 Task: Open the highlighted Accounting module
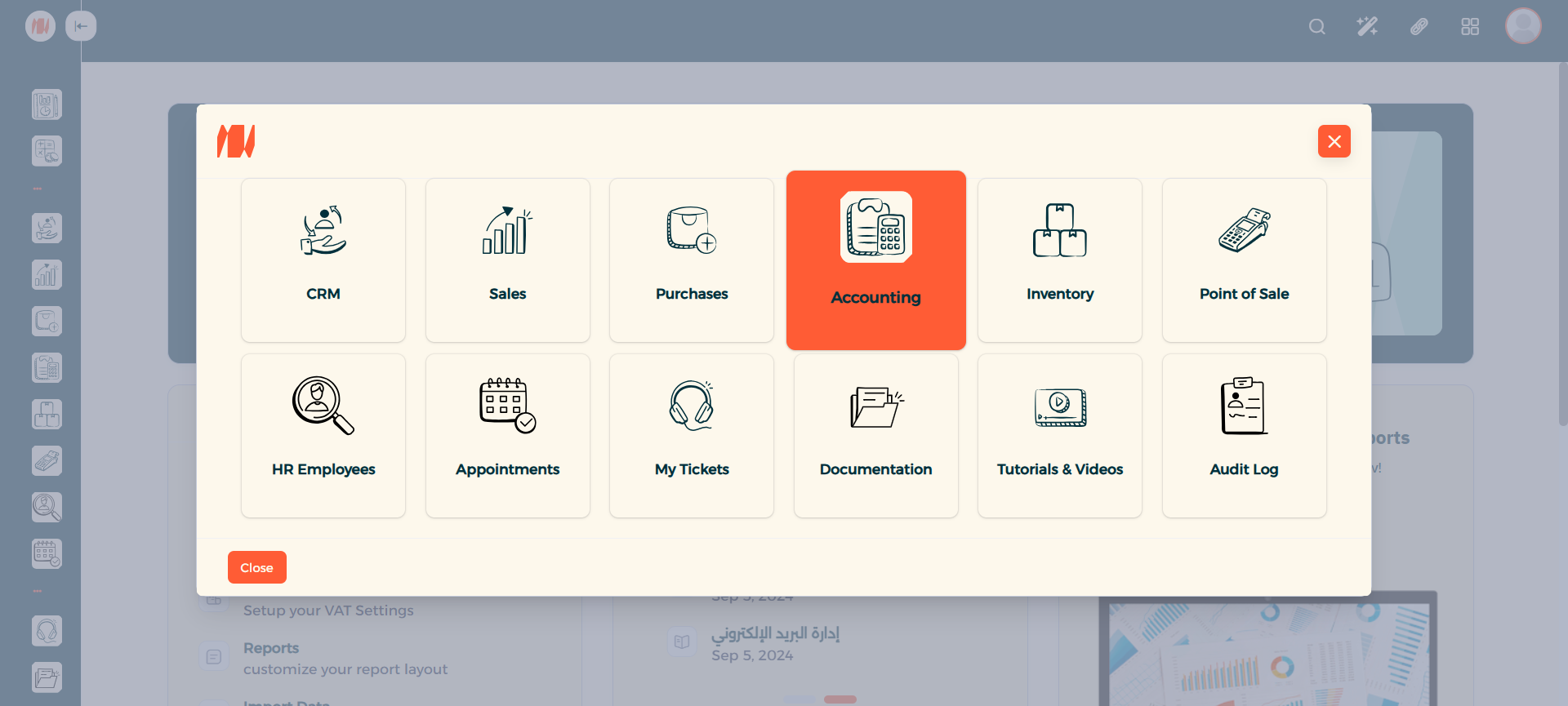coord(875,260)
